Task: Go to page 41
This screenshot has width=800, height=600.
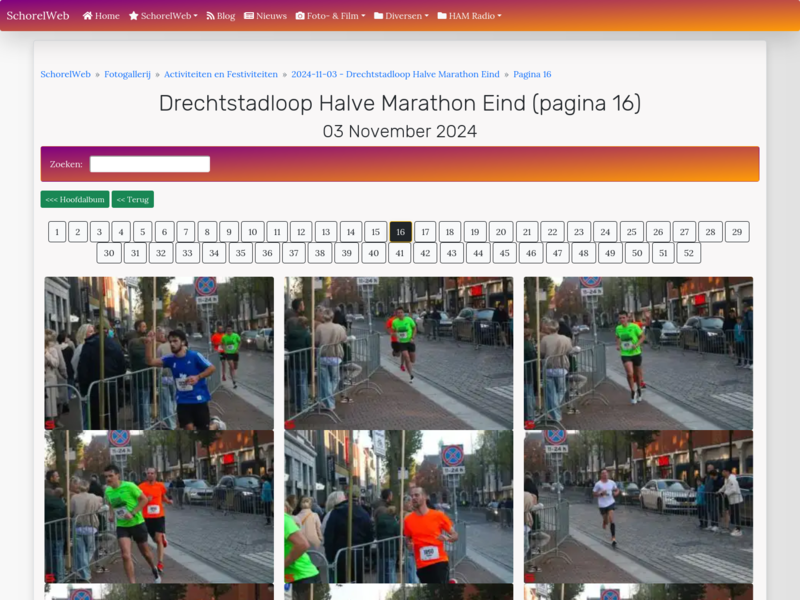Action: pos(399,253)
